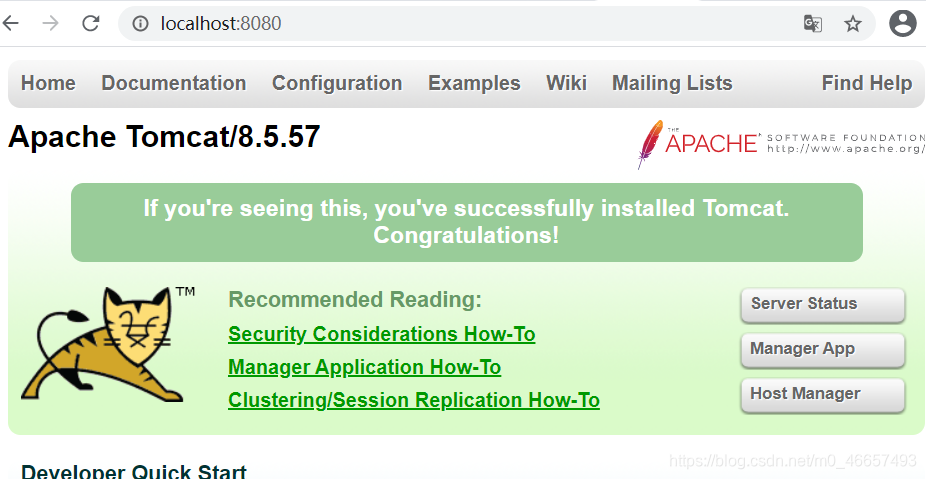This screenshot has height=479, width=926.
Task: Click the browser forward arrow
Action: point(51,24)
